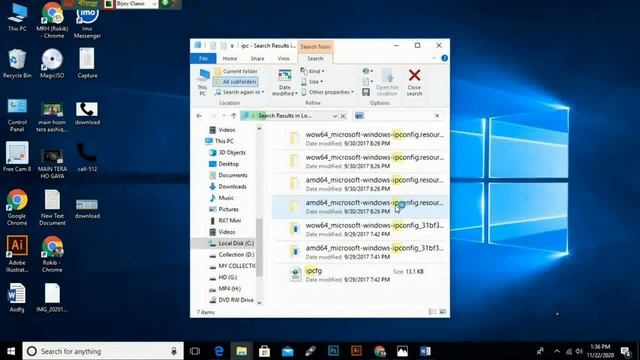Open Task View from the taskbar
The width and height of the screenshot is (640, 360).
coord(195,351)
